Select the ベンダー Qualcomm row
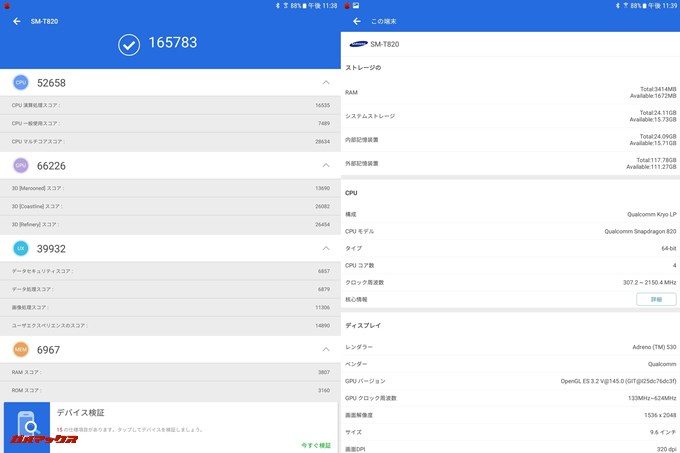The image size is (680, 453). pos(510,364)
